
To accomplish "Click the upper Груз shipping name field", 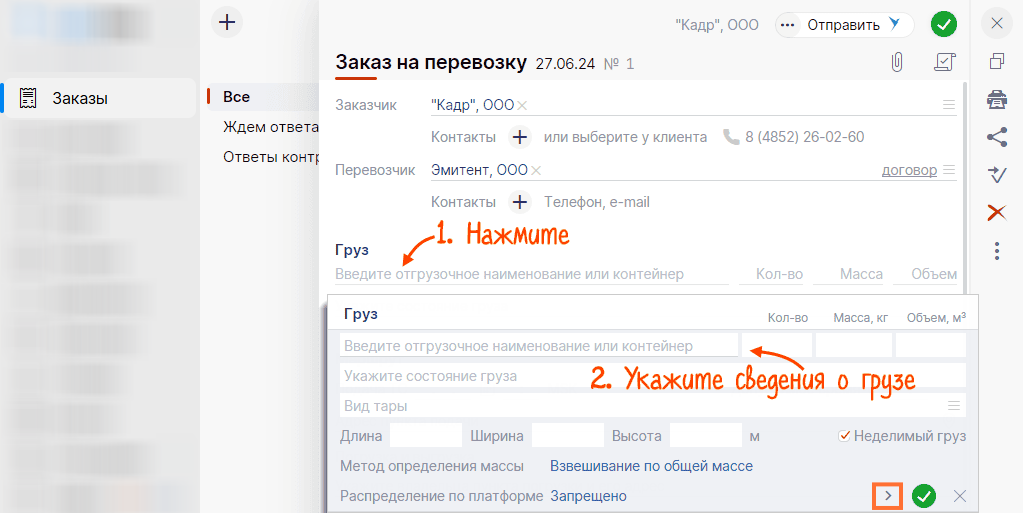I will tap(532, 274).
